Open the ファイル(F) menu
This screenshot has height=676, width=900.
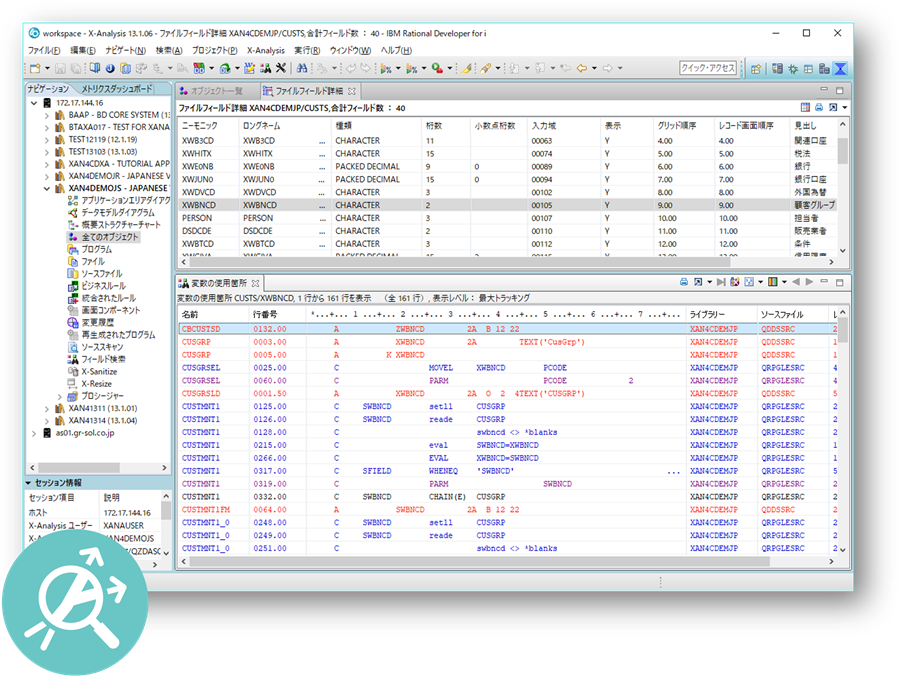pos(44,50)
